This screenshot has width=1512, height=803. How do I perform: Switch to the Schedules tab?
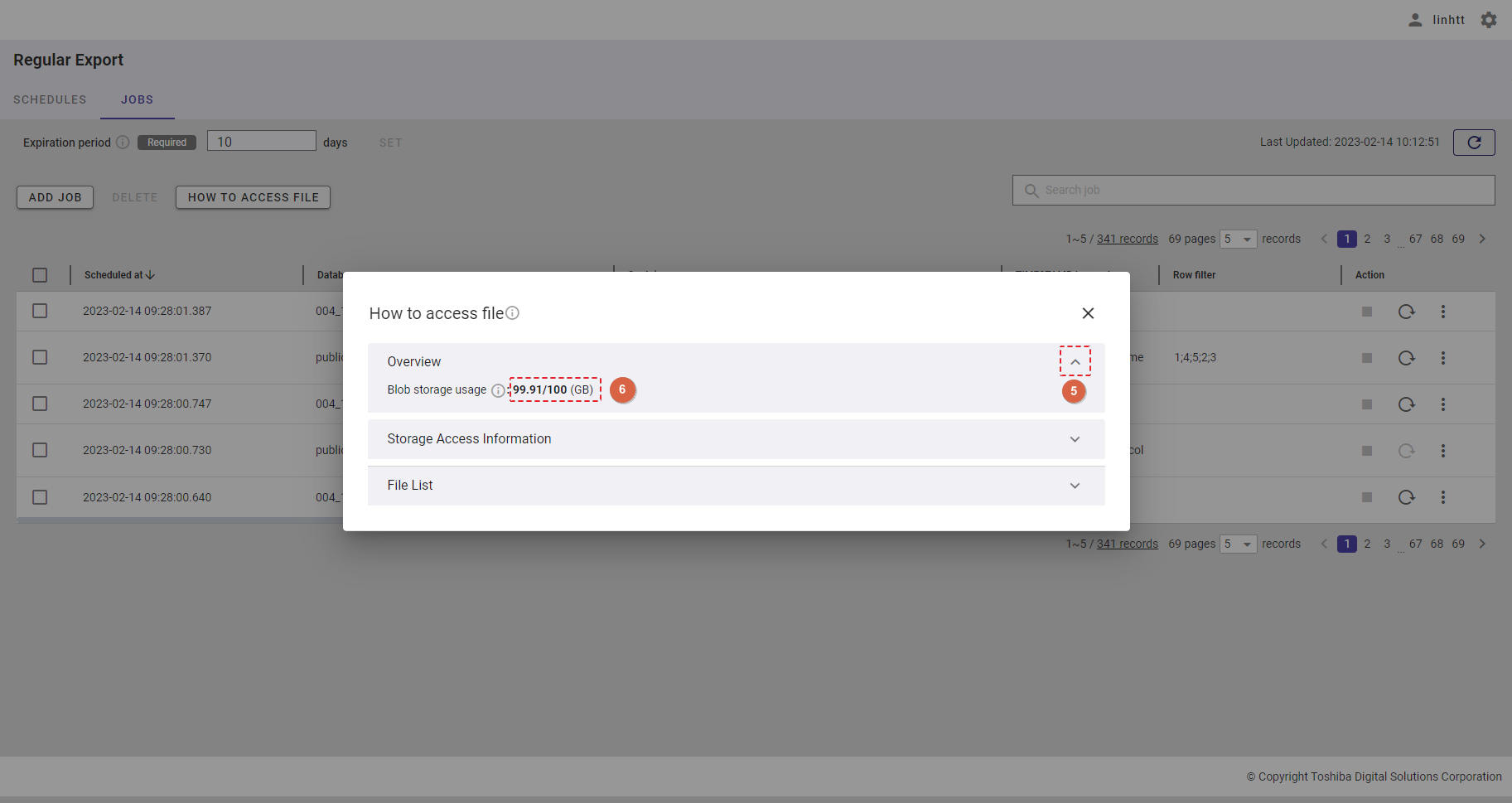50,99
